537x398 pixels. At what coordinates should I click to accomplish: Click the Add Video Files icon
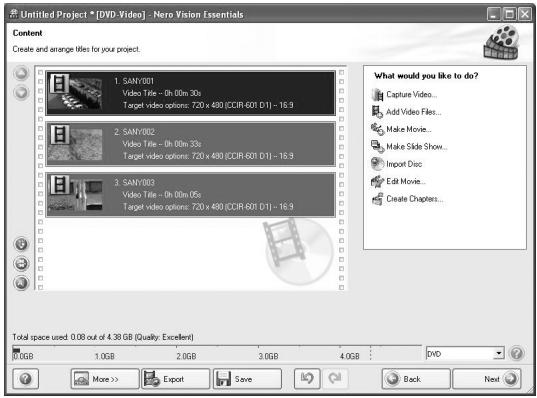[377, 112]
